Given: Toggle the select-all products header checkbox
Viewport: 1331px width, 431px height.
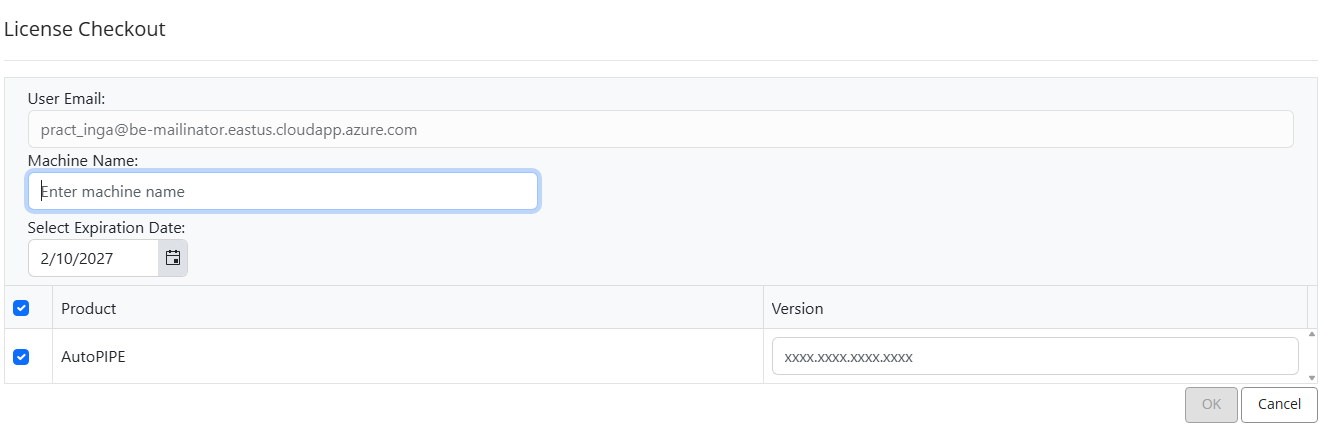Looking at the screenshot, I should [x=21, y=308].
